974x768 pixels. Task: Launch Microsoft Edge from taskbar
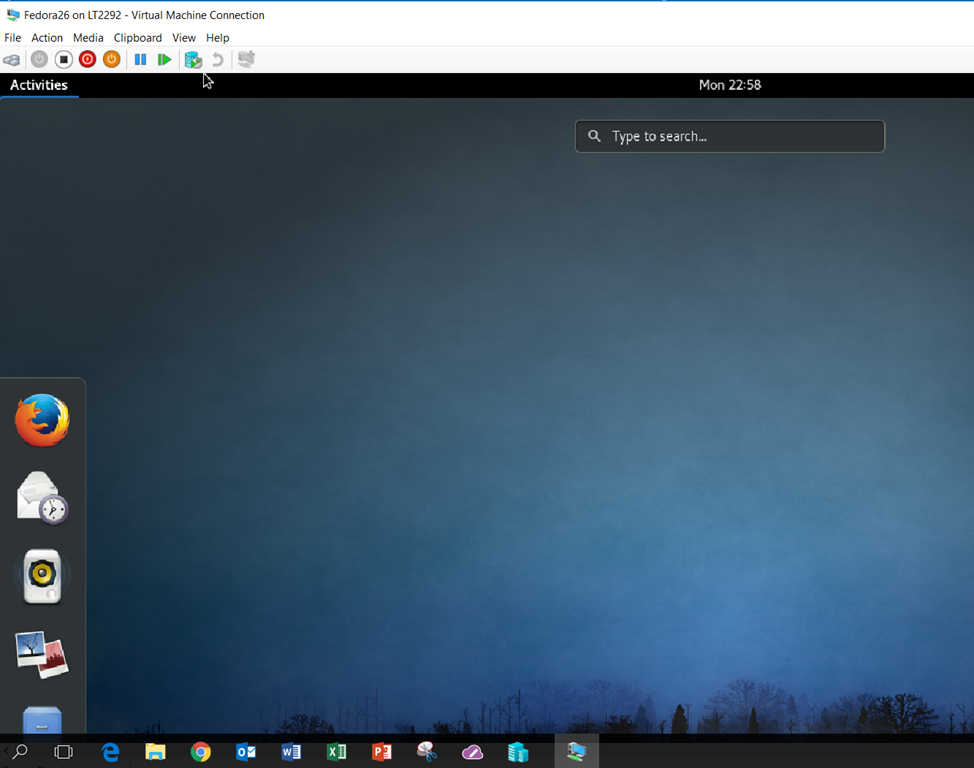(x=111, y=752)
